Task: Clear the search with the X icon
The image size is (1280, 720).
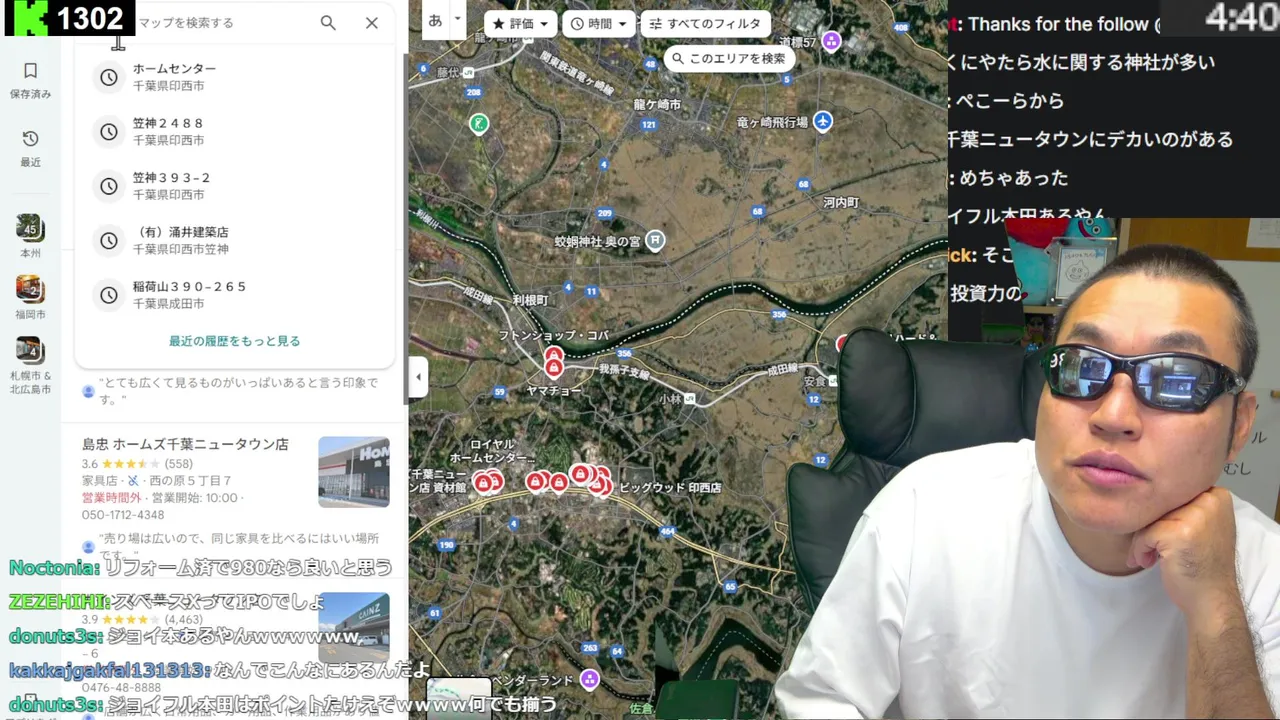Action: point(372,22)
